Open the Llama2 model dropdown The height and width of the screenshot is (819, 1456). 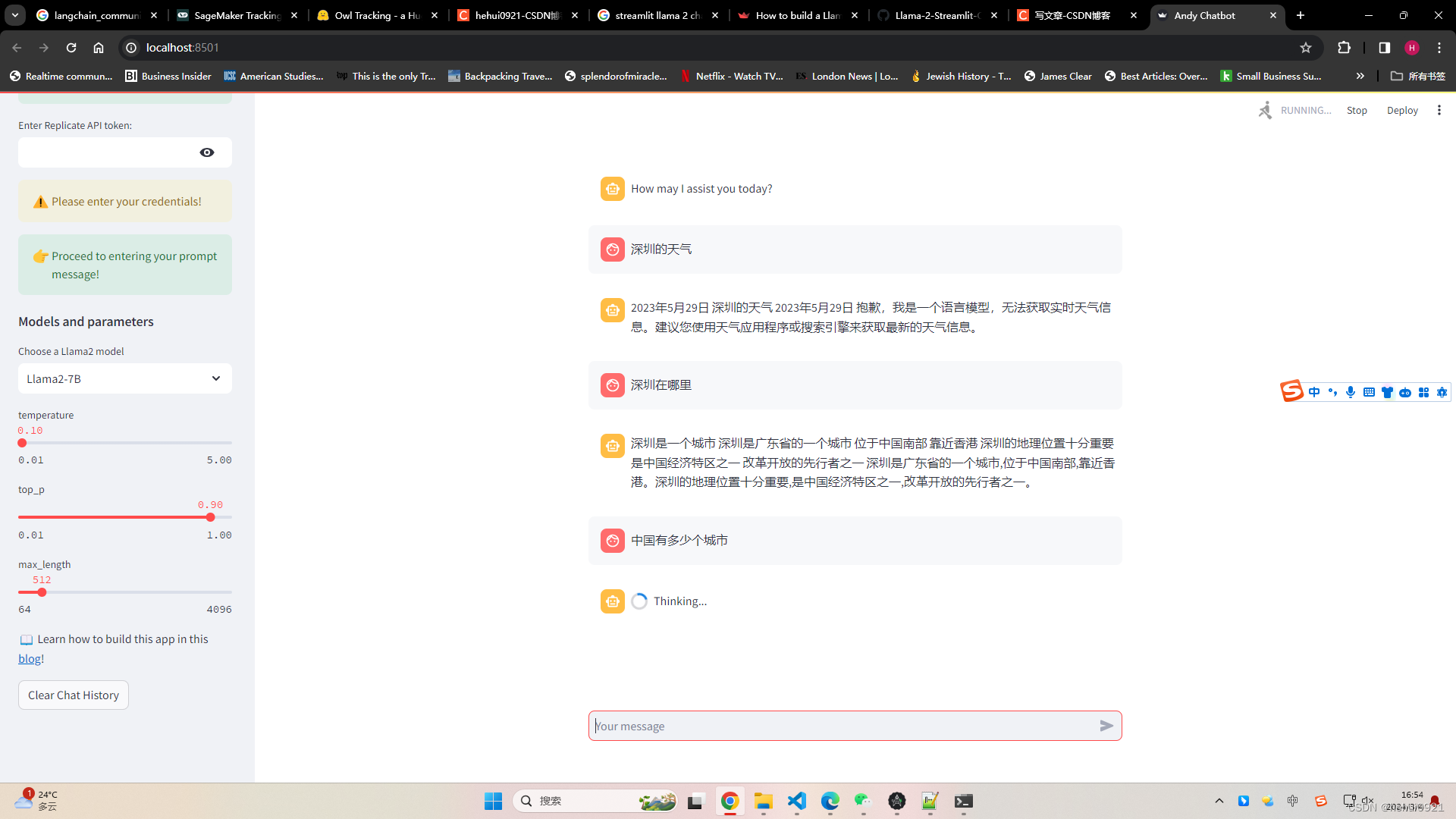[124, 378]
